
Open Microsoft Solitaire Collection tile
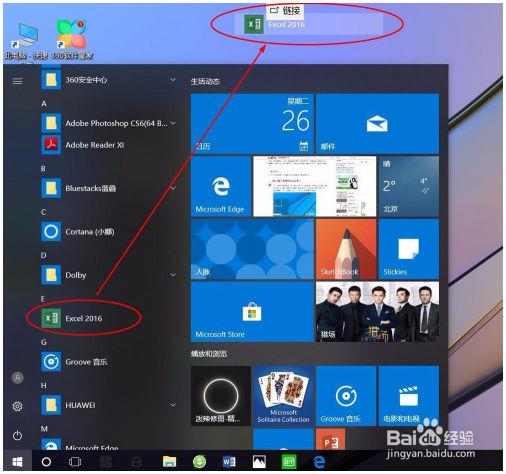click(283, 396)
